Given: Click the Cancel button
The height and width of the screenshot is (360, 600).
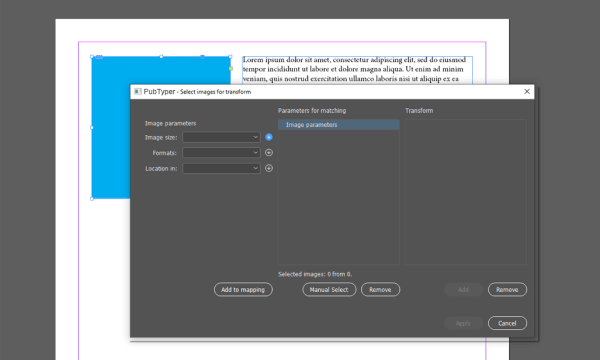Looking at the screenshot, I should [x=507, y=323].
